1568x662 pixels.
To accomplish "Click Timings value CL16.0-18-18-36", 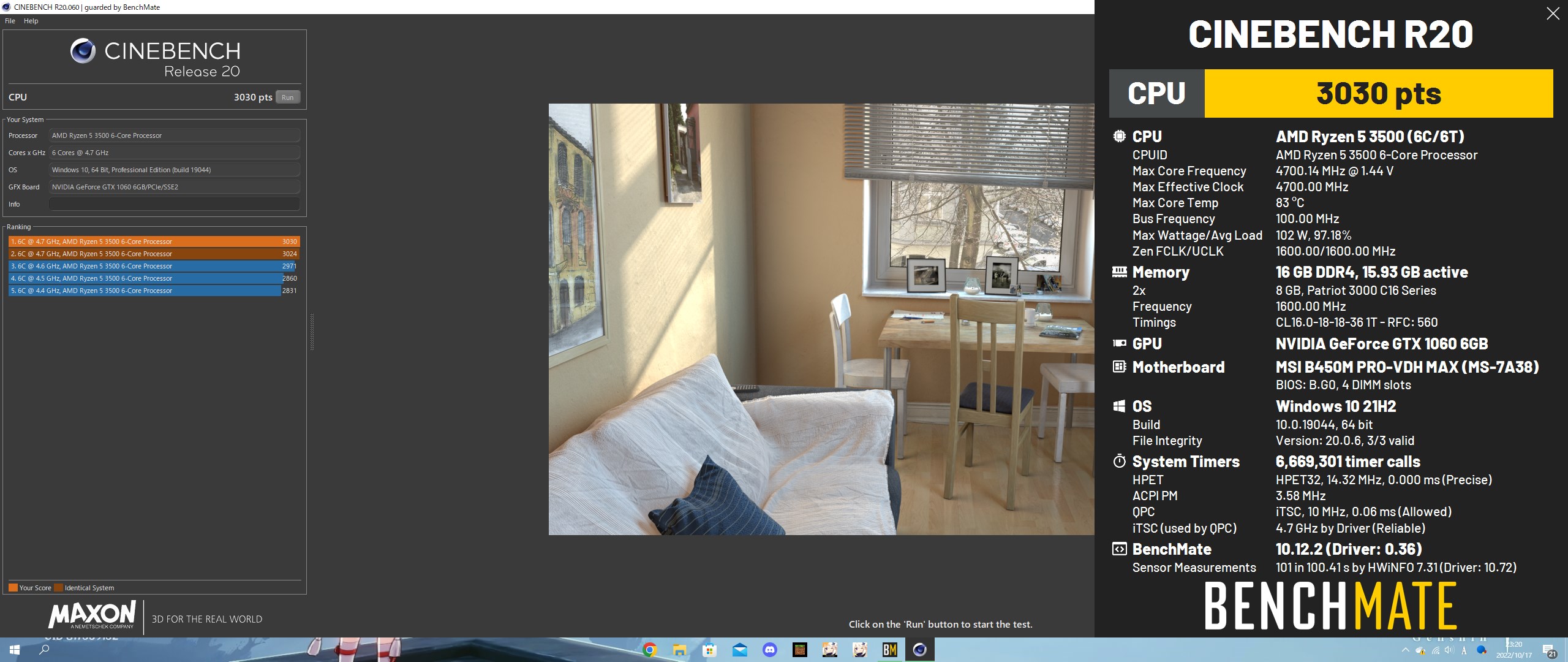I will (1356, 322).
